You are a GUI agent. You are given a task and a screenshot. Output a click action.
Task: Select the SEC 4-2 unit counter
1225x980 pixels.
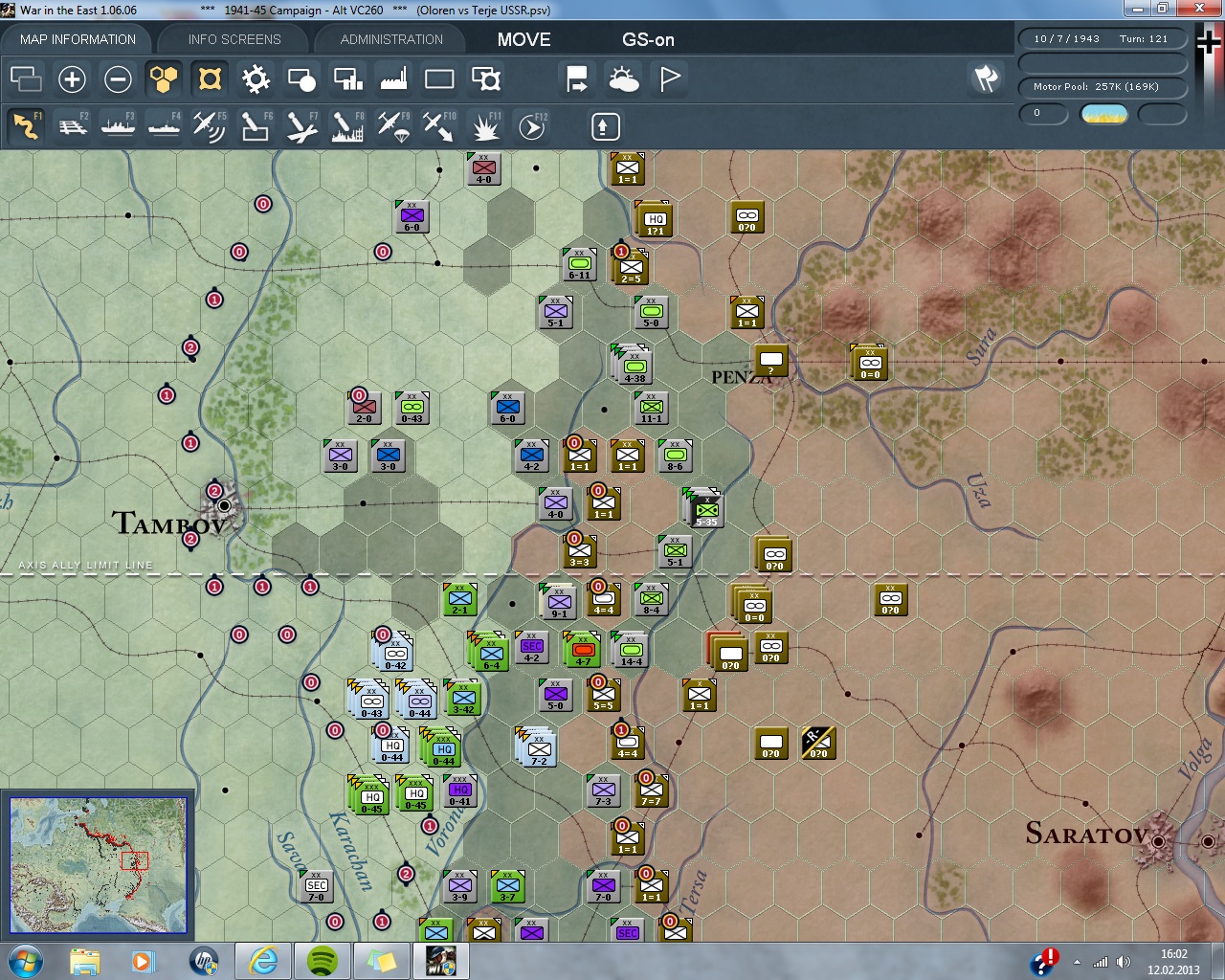pos(531,647)
